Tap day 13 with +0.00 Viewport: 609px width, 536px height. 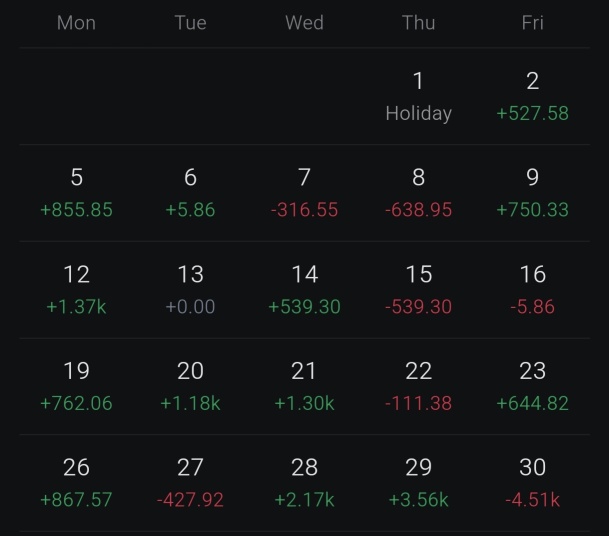190,290
